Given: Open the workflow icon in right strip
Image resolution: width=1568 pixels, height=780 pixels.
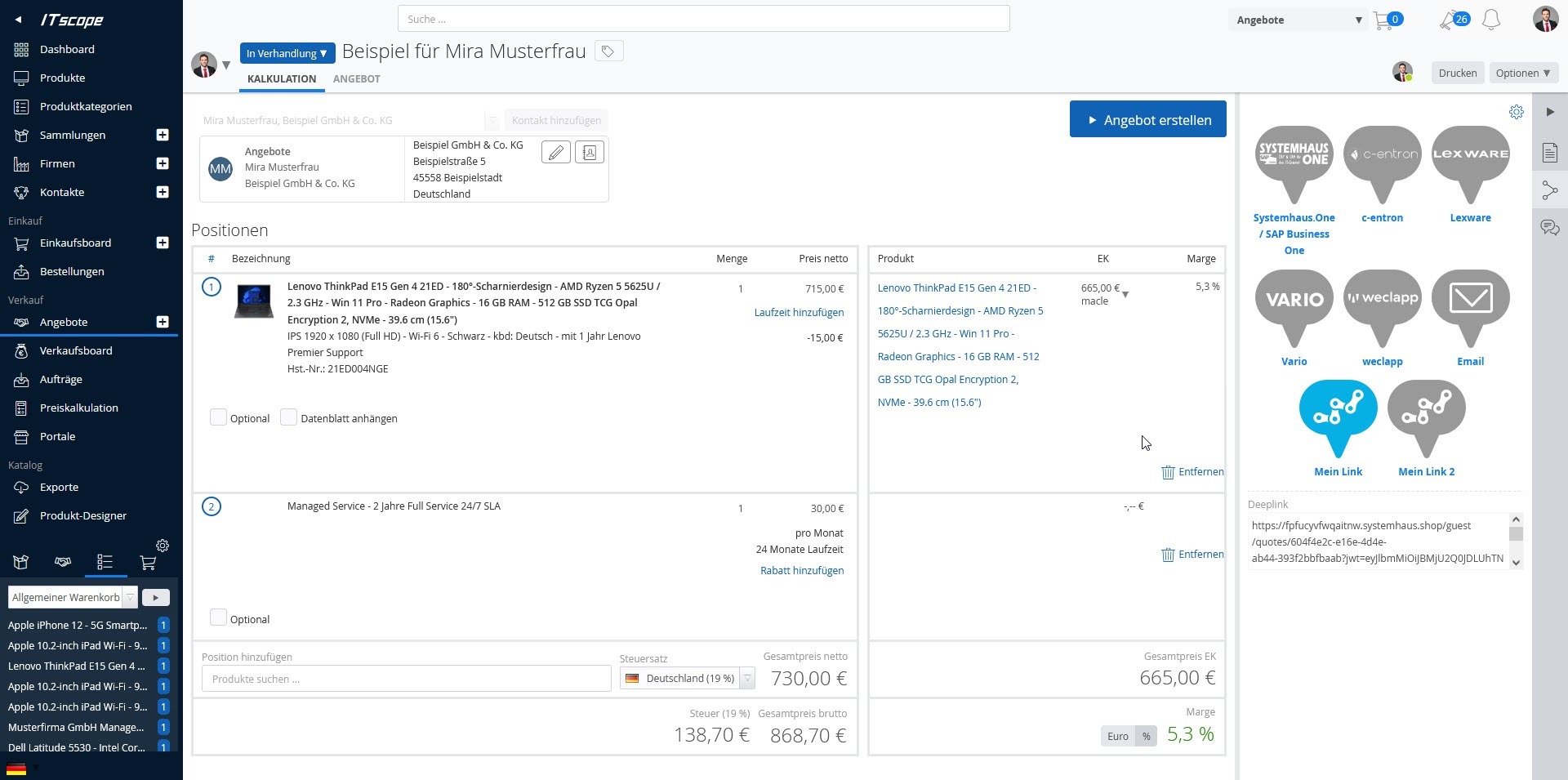Looking at the screenshot, I should click(1550, 190).
